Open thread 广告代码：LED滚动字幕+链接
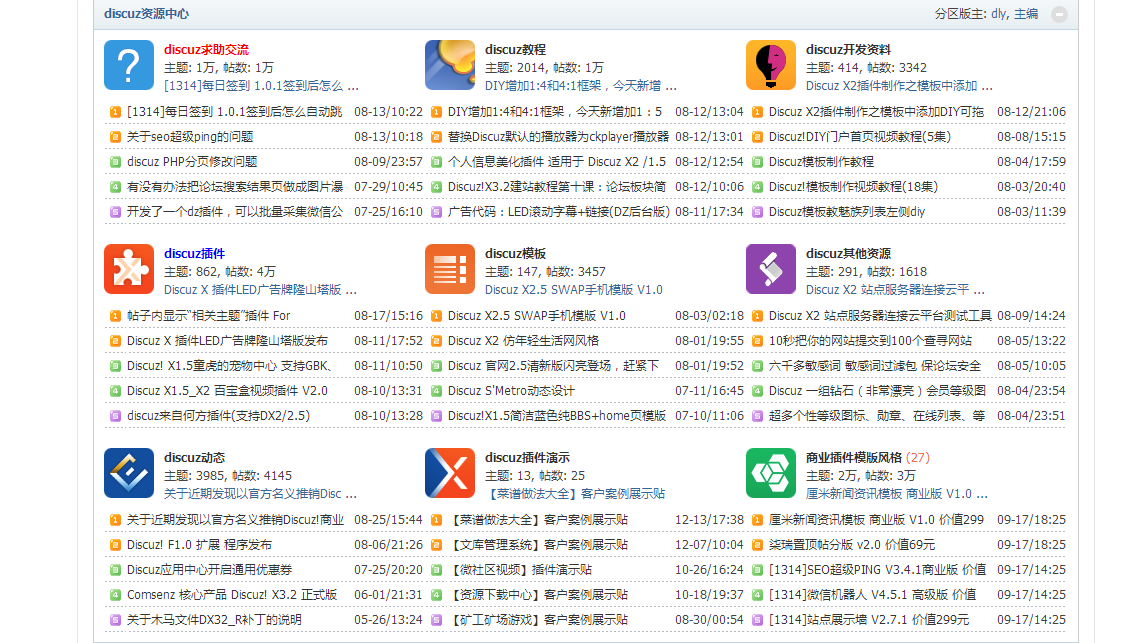 [x=558, y=211]
